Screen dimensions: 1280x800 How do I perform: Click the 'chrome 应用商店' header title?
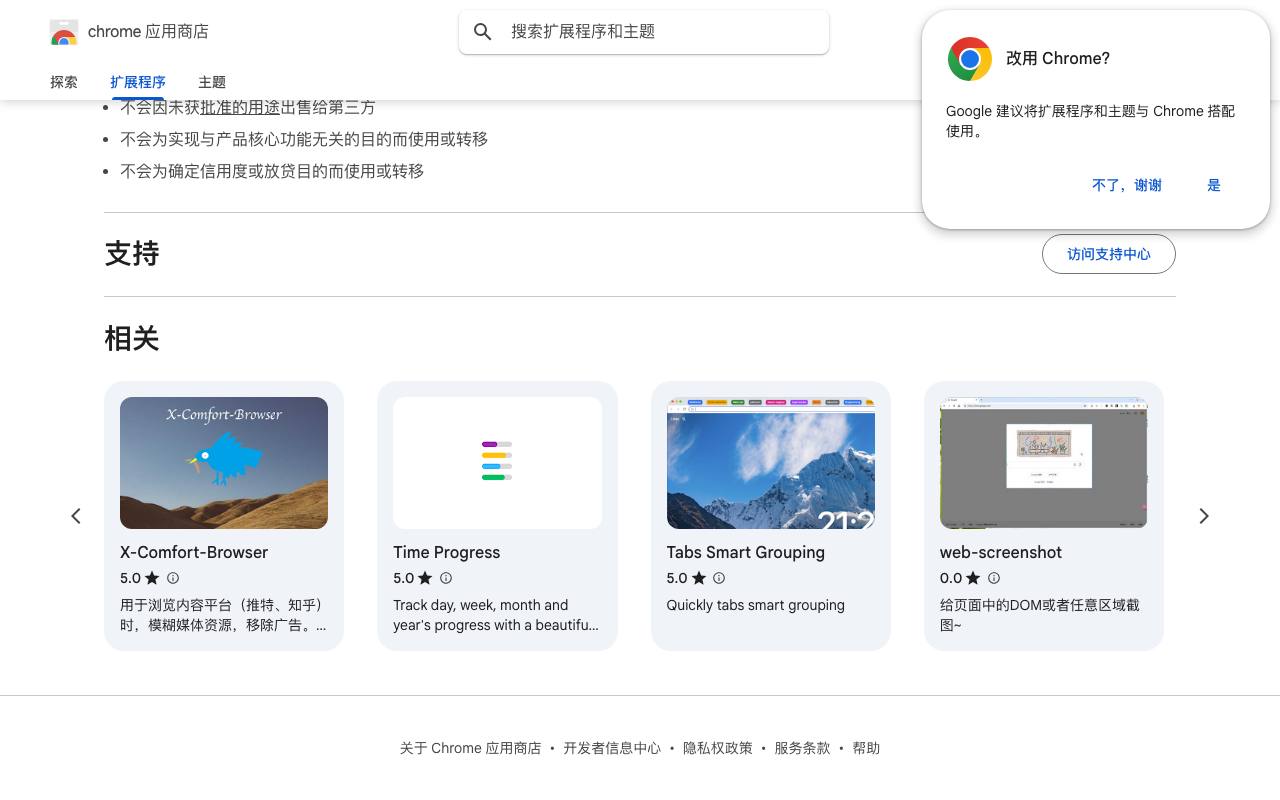pyautogui.click(x=148, y=32)
